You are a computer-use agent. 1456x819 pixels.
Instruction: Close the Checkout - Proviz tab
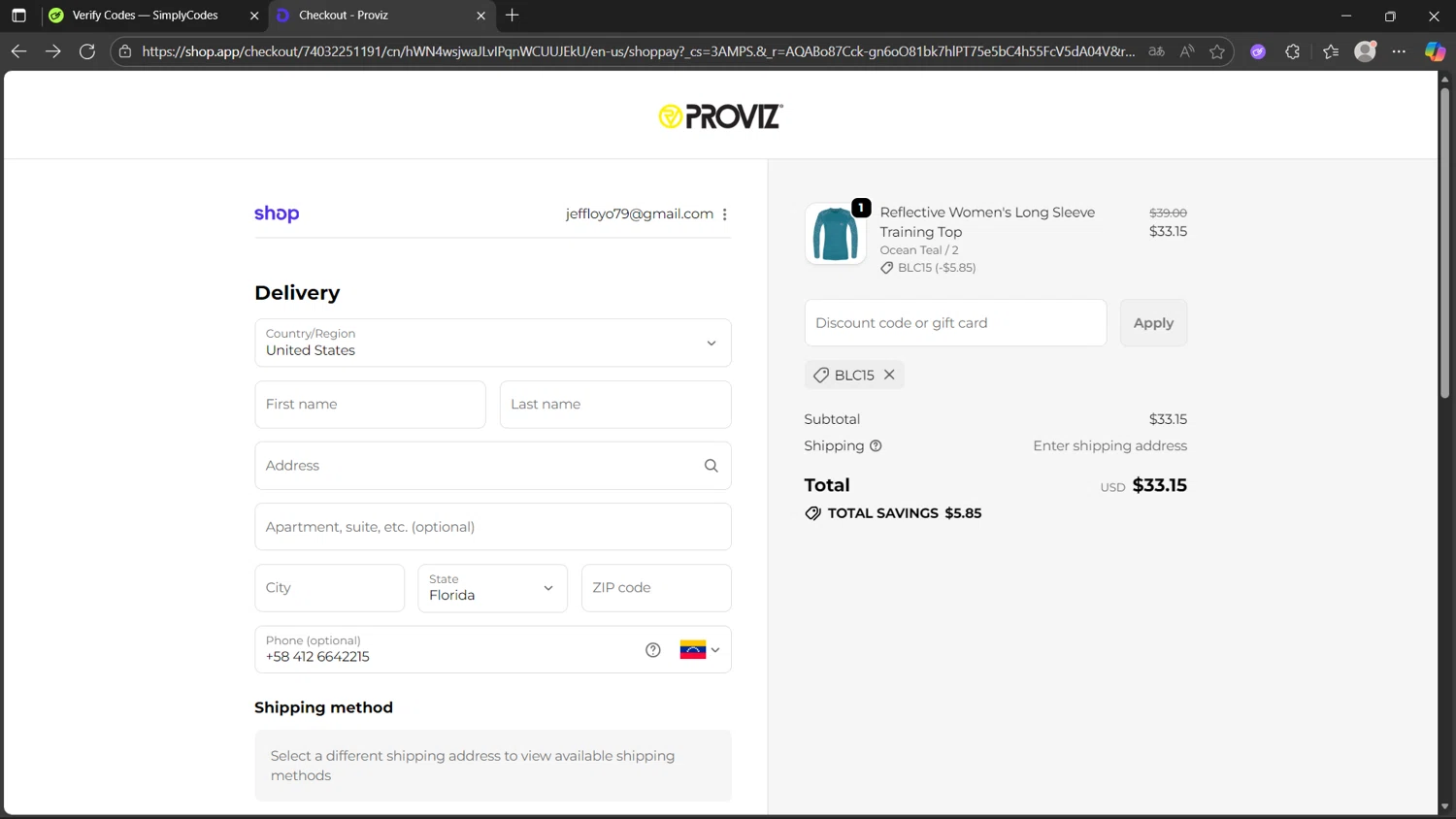[x=480, y=16]
